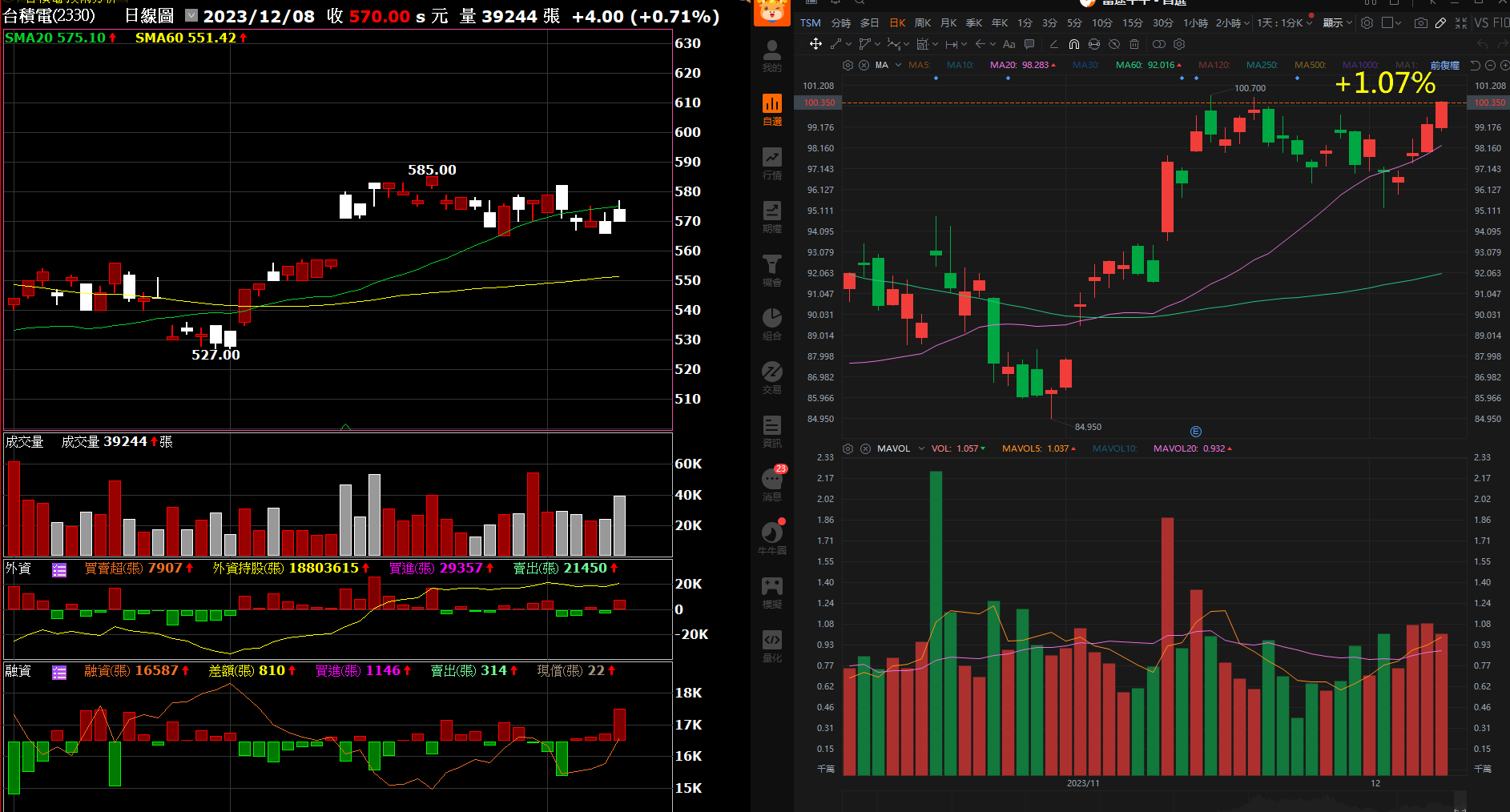
Task: Delete drawings with the trash icon
Action: [1134, 44]
